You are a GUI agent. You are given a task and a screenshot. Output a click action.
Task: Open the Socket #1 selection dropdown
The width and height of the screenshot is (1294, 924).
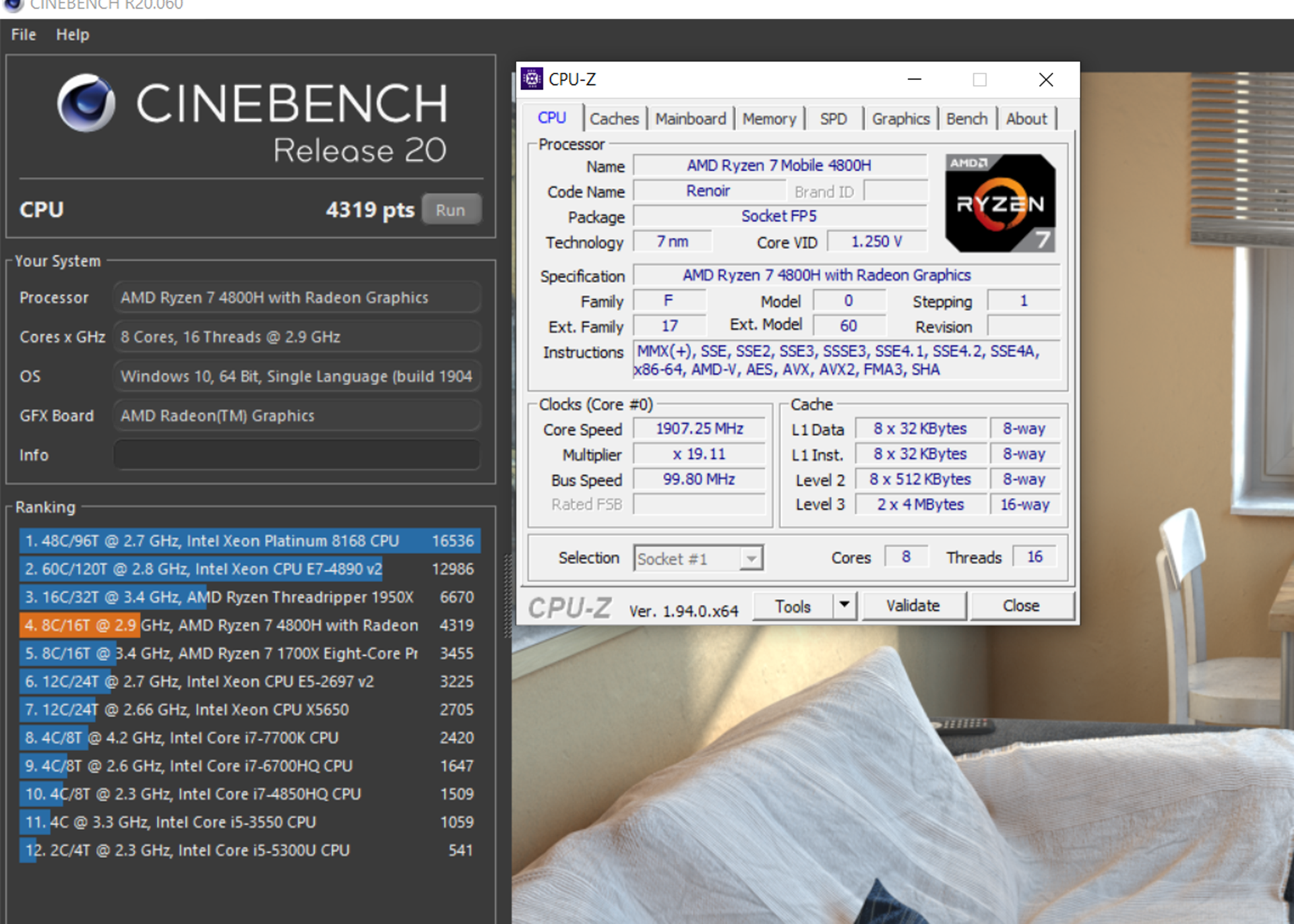click(x=698, y=559)
